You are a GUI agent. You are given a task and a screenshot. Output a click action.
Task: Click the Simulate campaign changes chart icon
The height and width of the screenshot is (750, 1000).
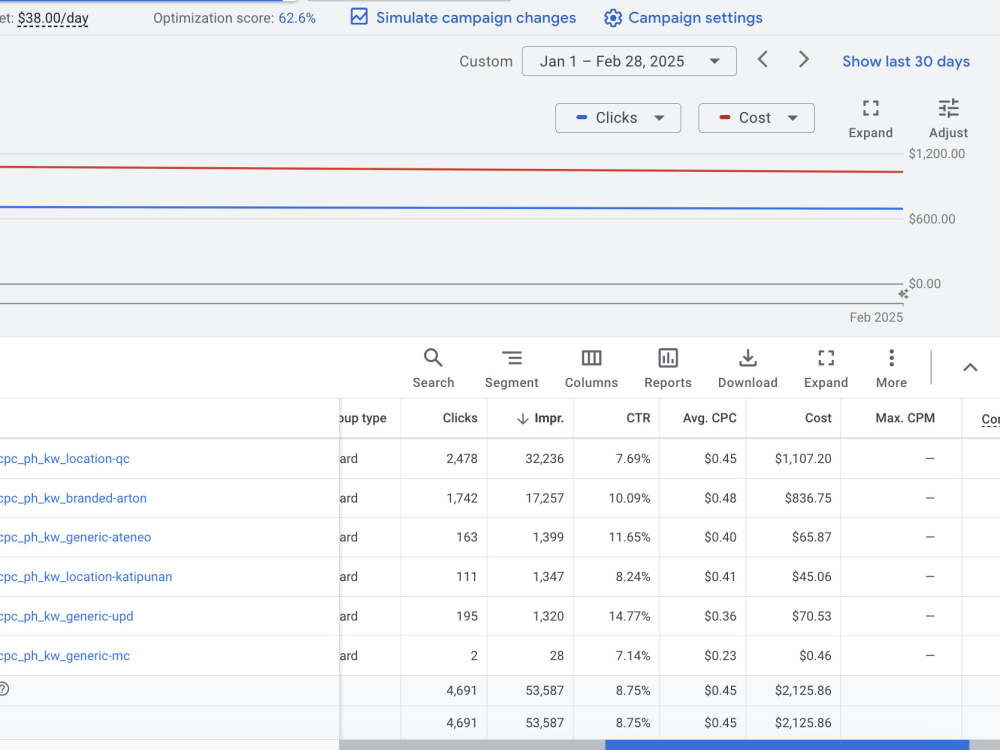359,17
